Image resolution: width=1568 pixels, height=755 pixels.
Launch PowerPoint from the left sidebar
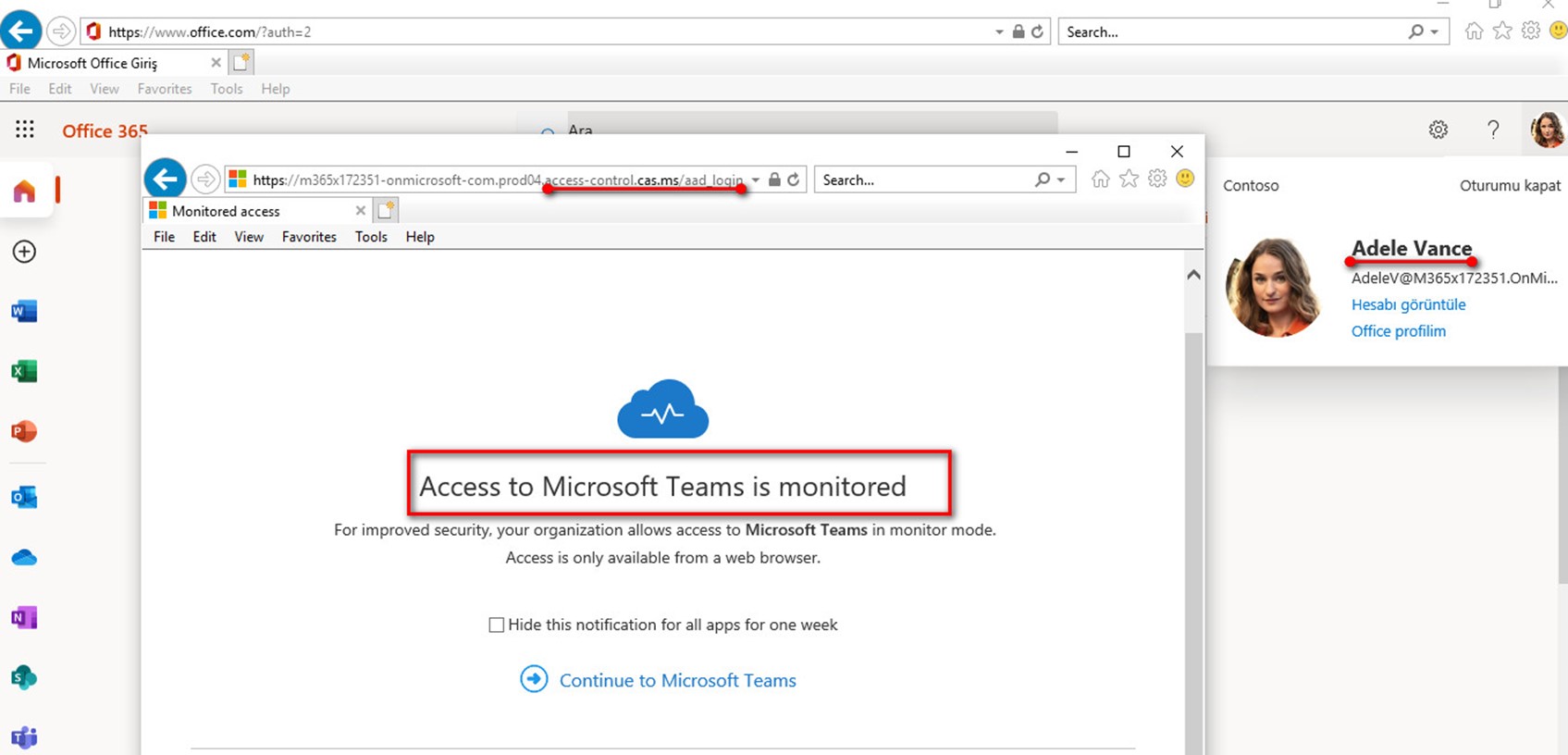[24, 431]
